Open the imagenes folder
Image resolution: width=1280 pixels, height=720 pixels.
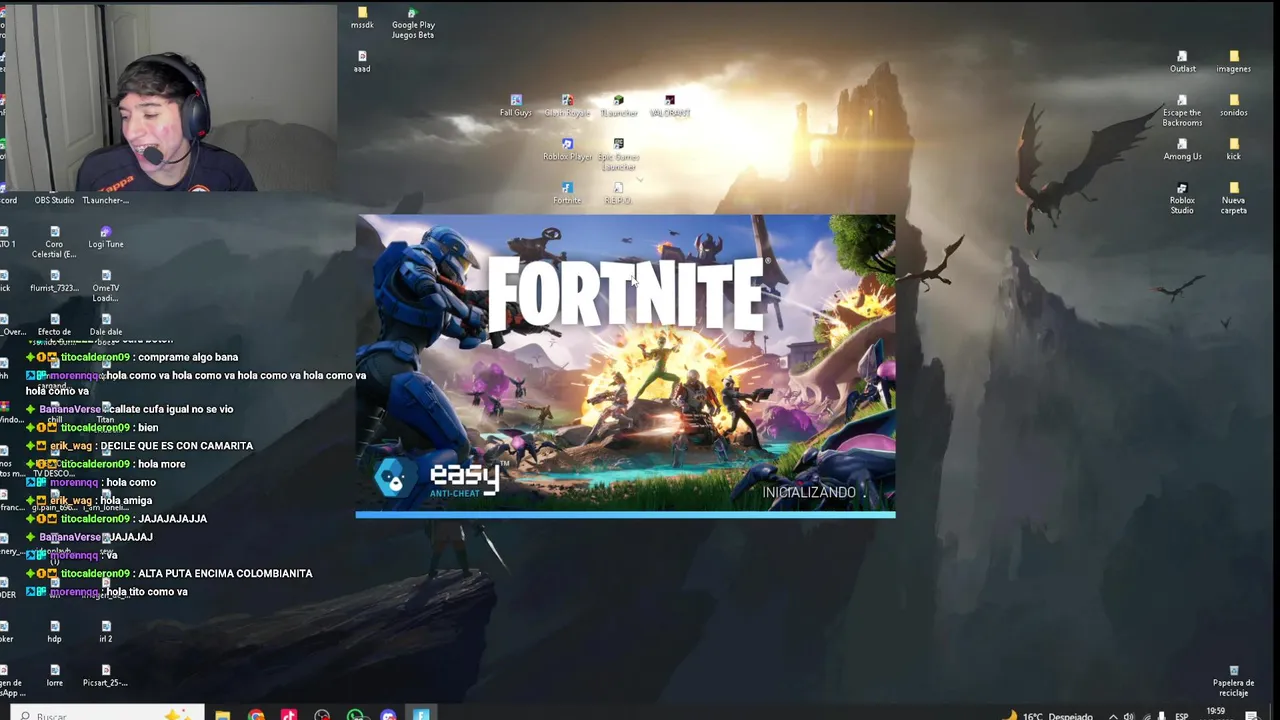click(1233, 62)
